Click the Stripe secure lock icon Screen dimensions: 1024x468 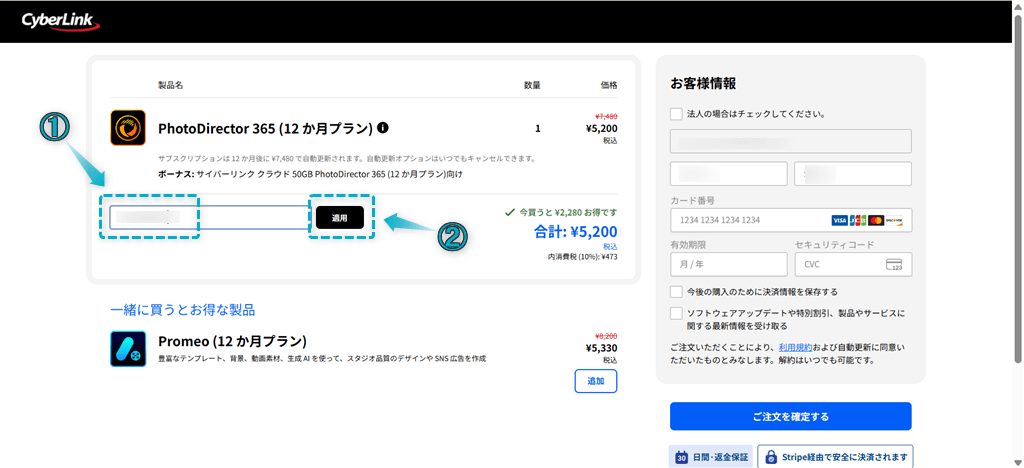click(x=771, y=456)
